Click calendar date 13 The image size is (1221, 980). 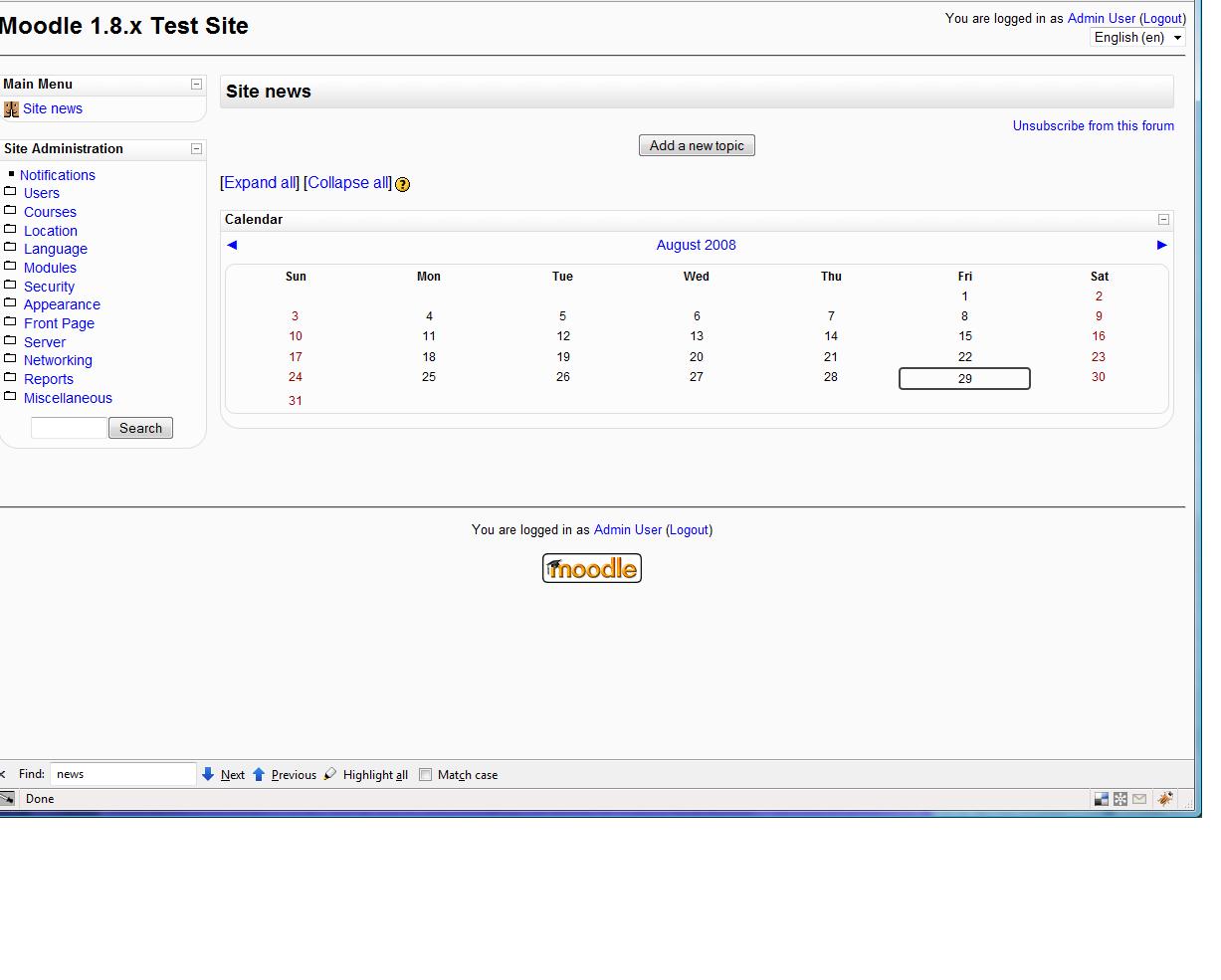(697, 336)
